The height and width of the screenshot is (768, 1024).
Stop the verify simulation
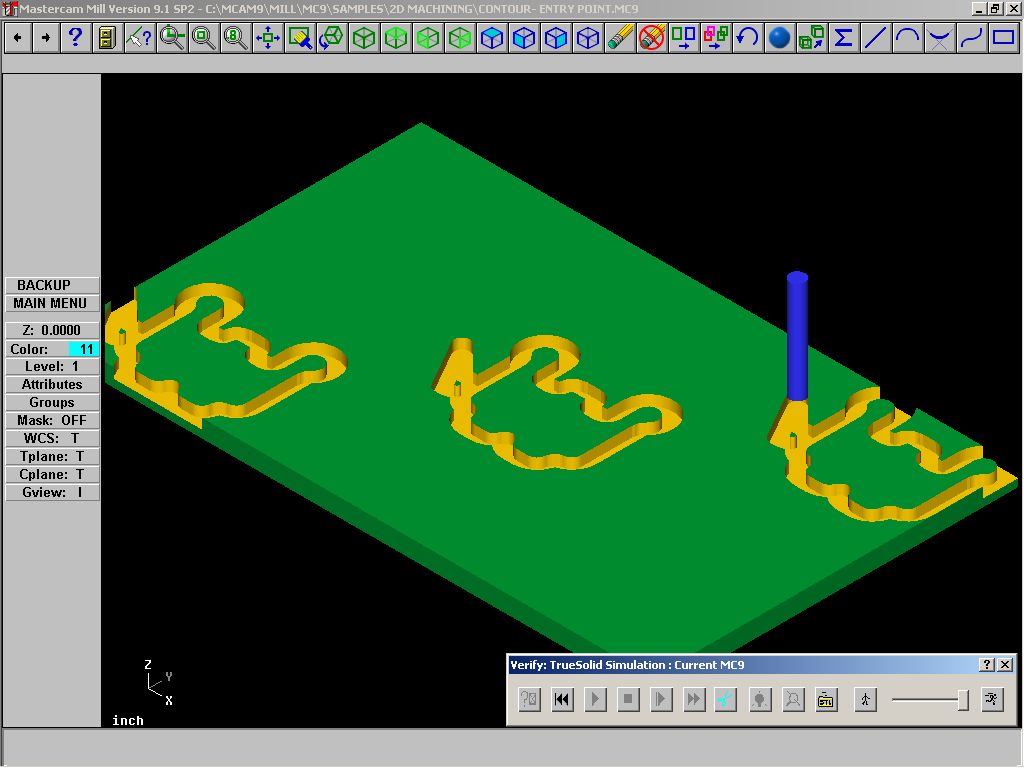[x=628, y=699]
